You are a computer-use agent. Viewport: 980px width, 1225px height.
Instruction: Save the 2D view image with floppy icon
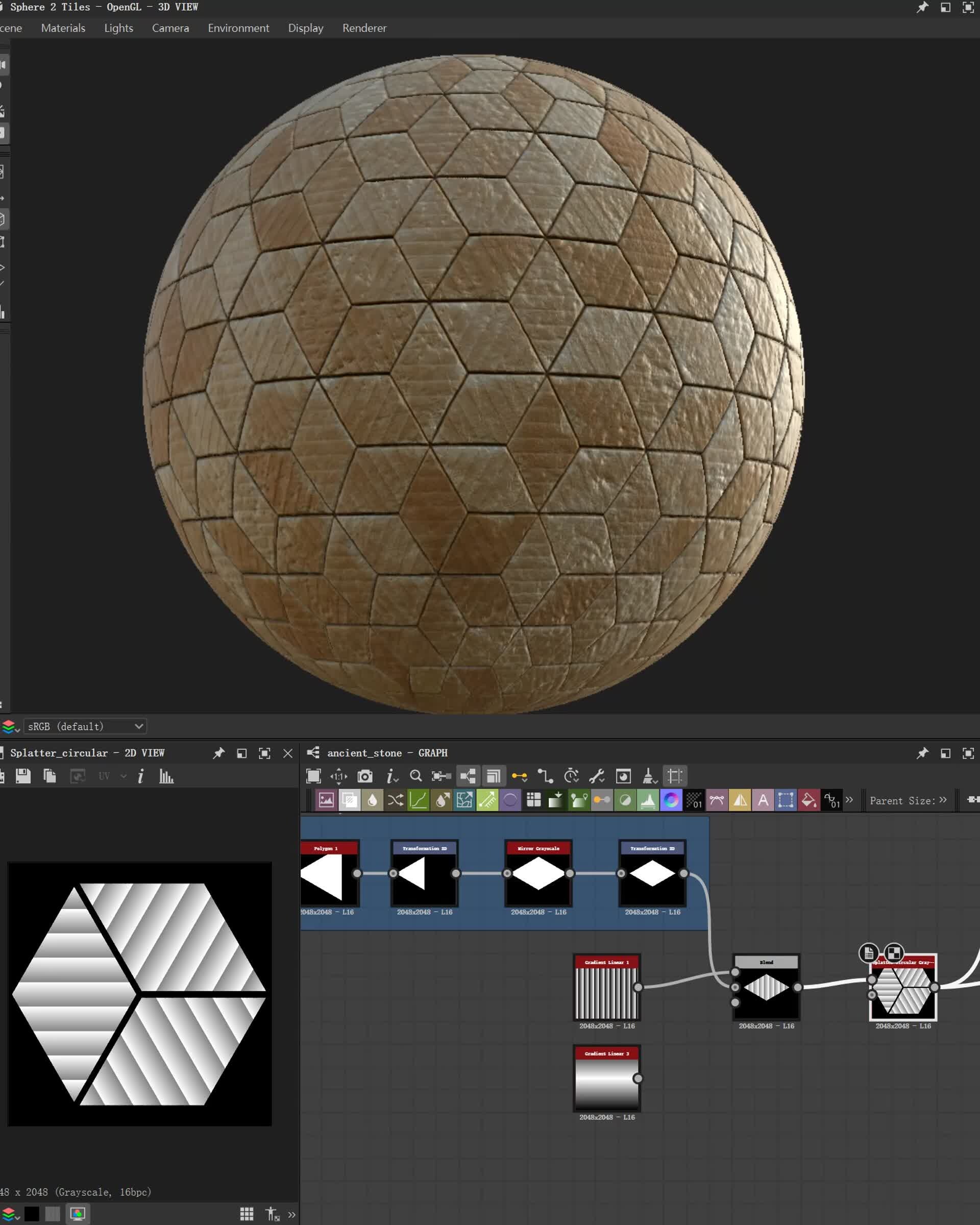(x=23, y=776)
